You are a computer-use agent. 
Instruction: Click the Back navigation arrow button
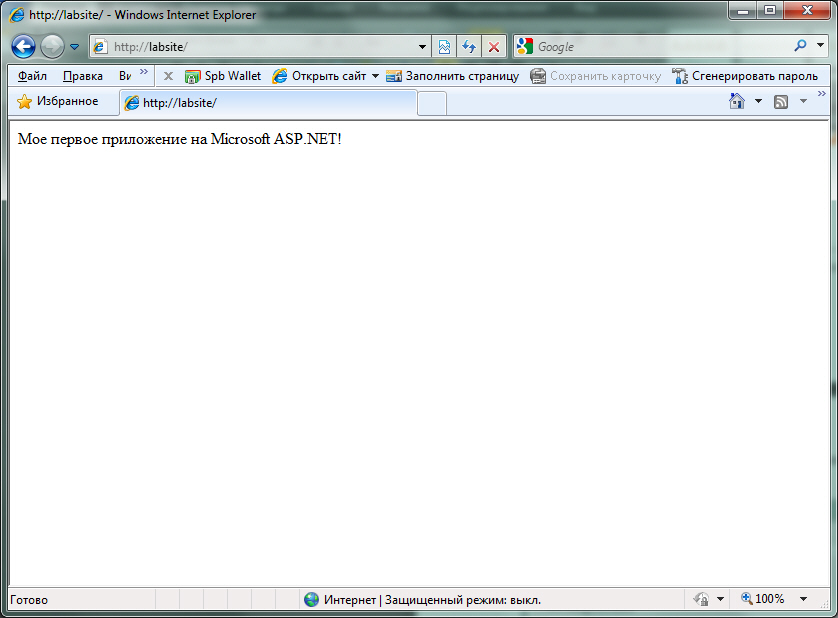point(24,47)
